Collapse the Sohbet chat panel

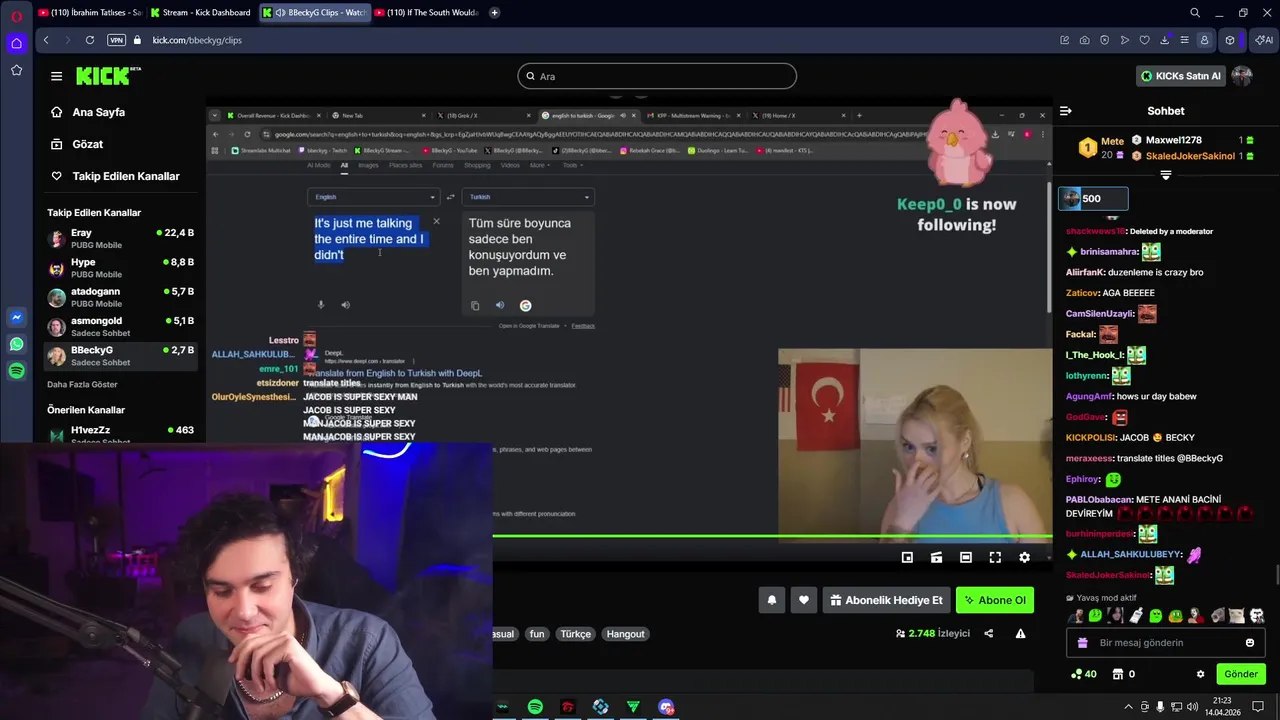1066,111
